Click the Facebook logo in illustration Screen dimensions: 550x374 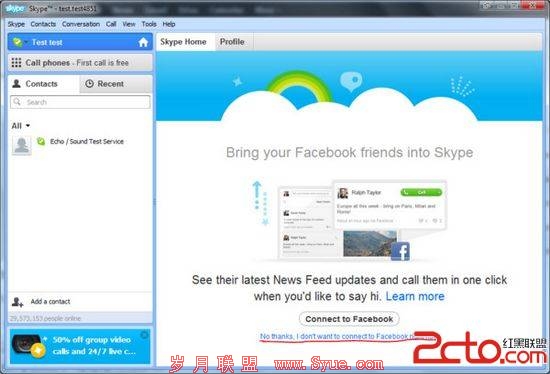[x=400, y=251]
